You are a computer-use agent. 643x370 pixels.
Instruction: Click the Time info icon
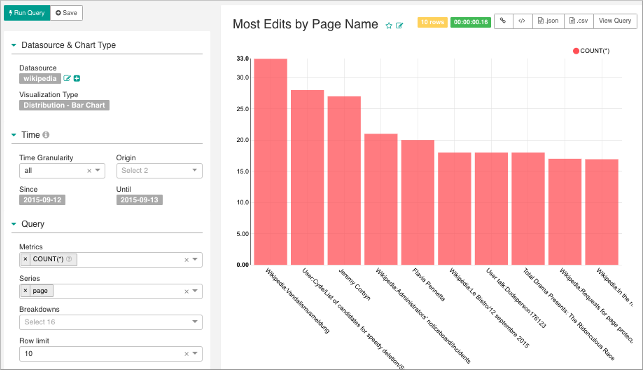tap(46, 135)
